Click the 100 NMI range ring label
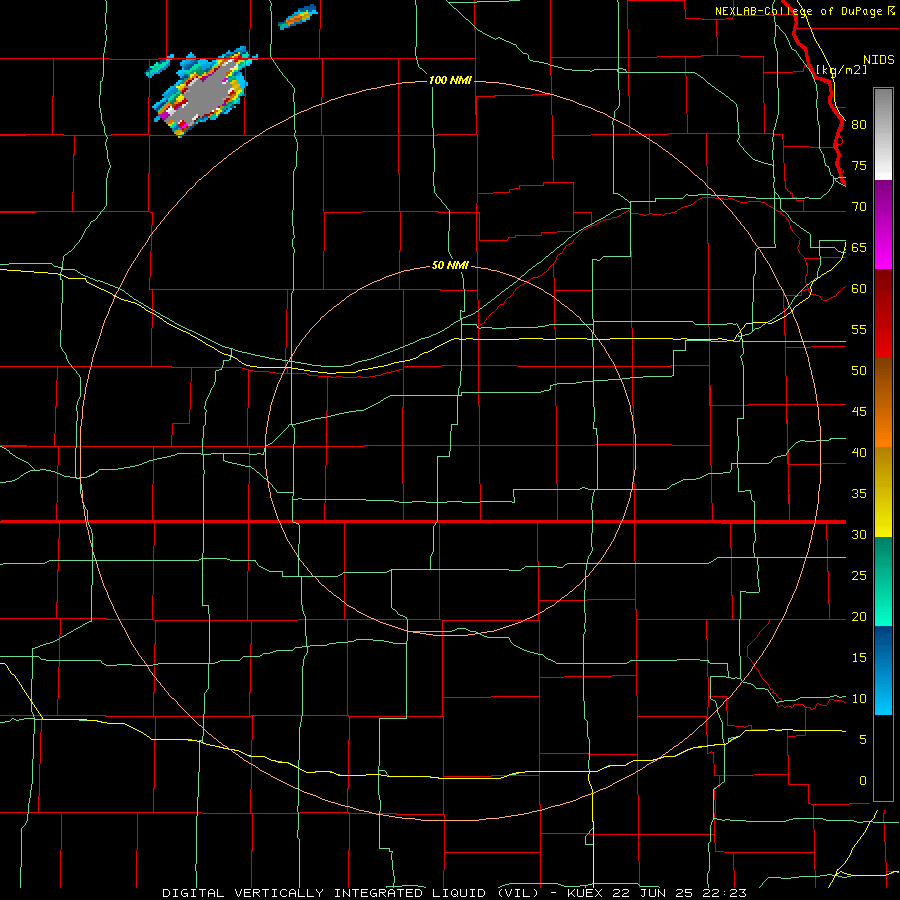This screenshot has width=900, height=900. click(450, 80)
